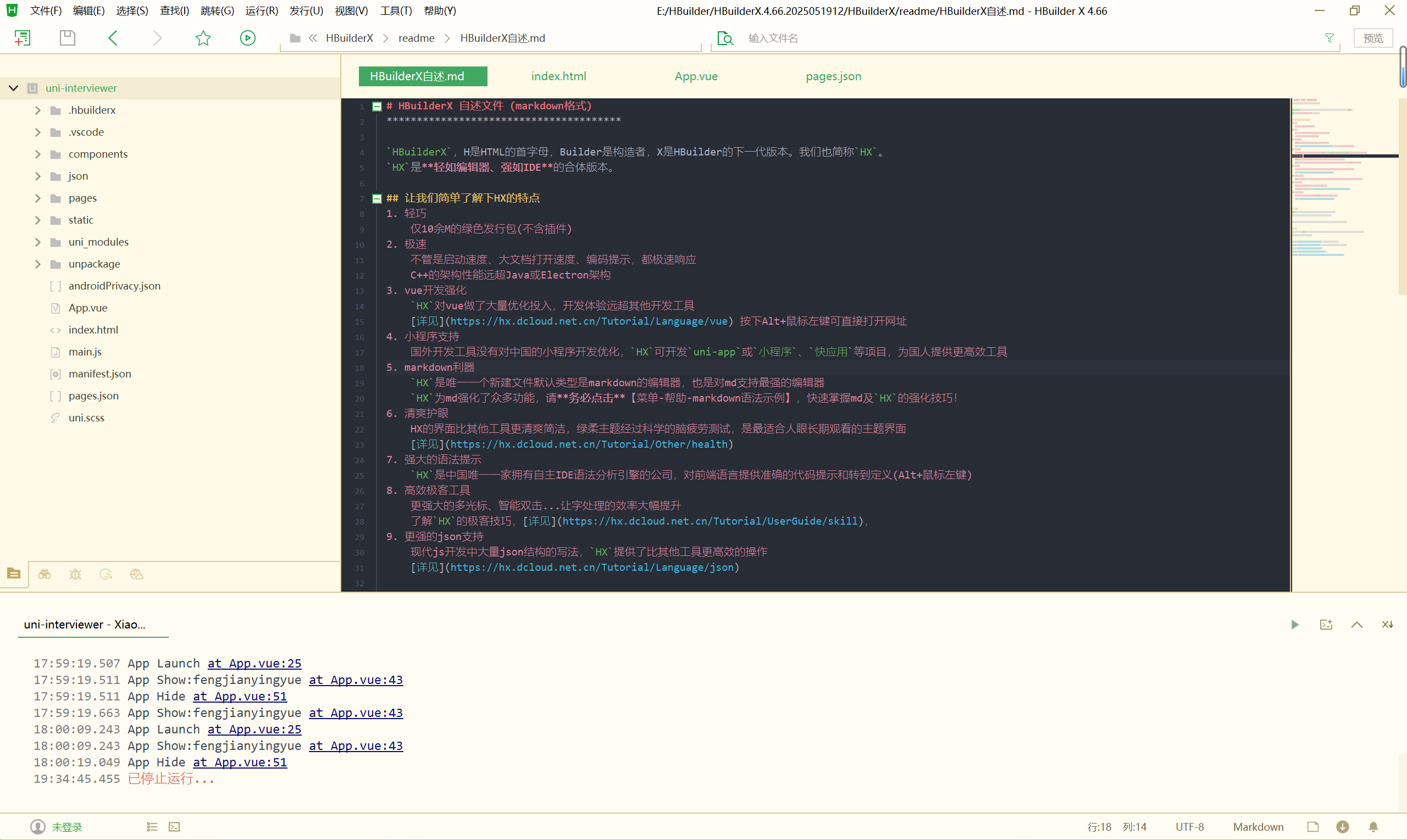Viewport: 1407px width, 840px height.
Task: Open the 文件(F) menu
Action: point(46,11)
